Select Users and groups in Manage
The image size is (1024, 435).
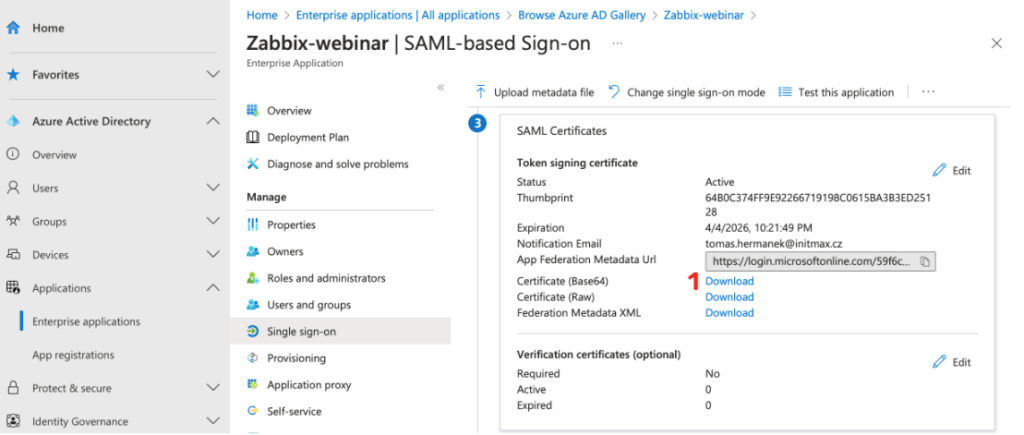click(x=308, y=305)
